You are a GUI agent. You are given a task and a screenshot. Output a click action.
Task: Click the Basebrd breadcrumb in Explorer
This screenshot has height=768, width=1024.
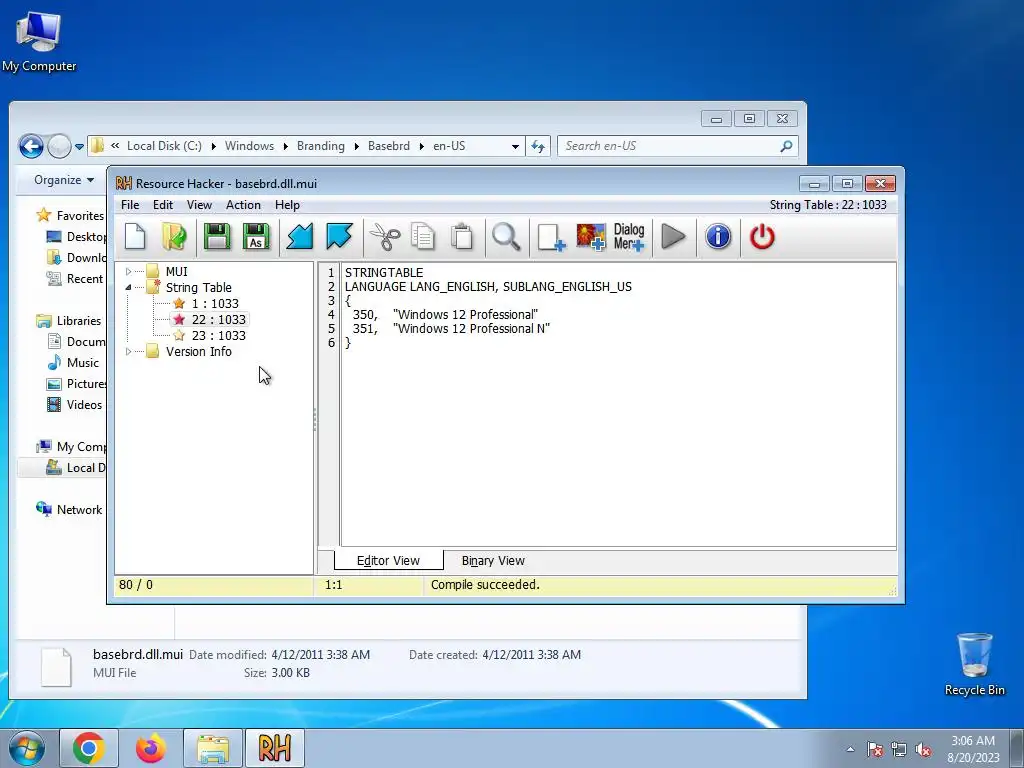389,146
